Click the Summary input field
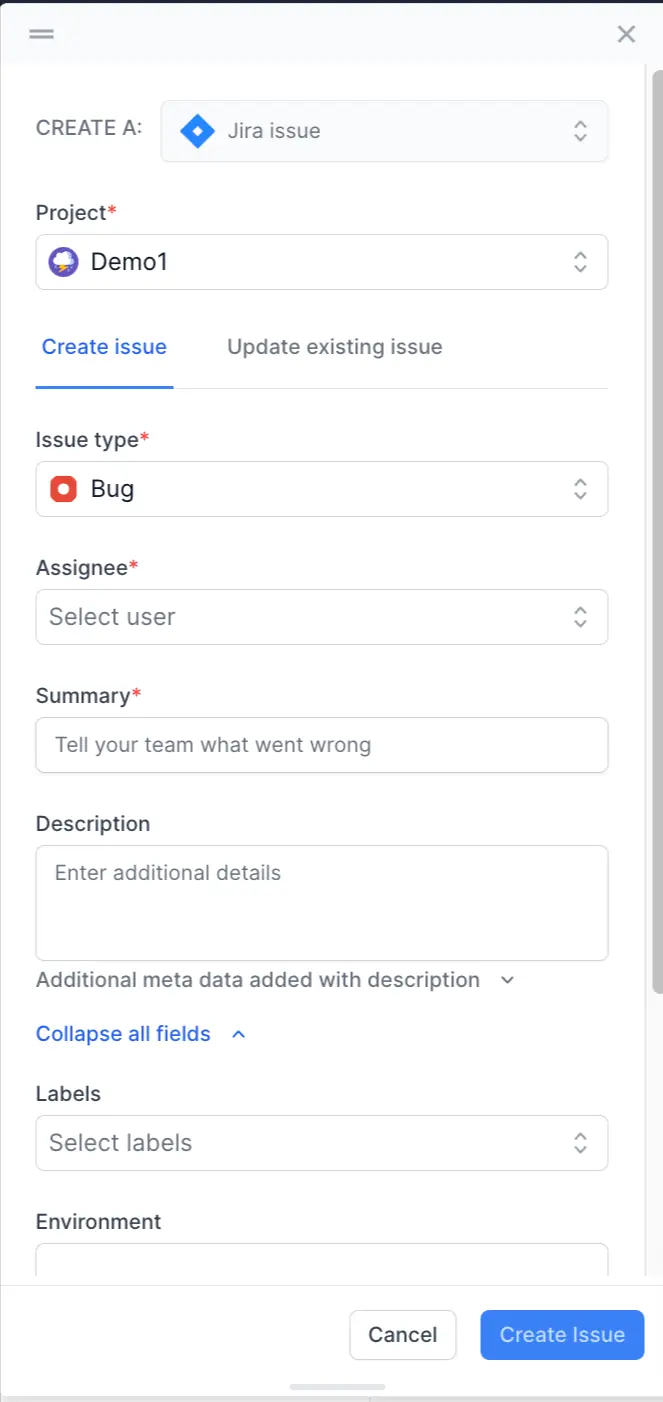Screen dimensions: 663x1402 coord(321,745)
